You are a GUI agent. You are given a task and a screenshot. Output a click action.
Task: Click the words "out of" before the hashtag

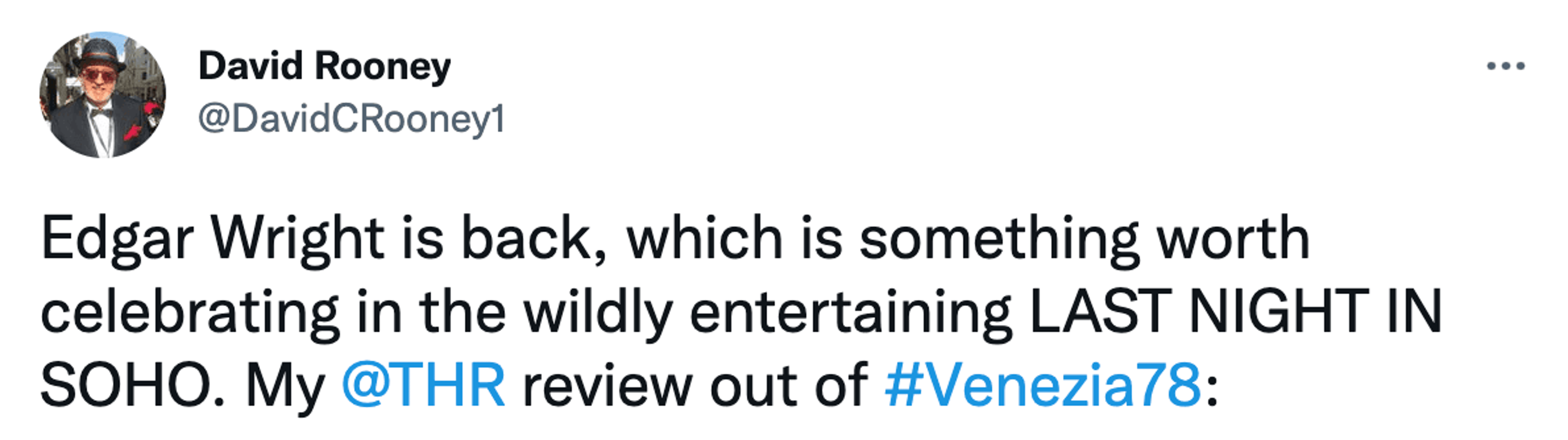[x=789, y=384]
